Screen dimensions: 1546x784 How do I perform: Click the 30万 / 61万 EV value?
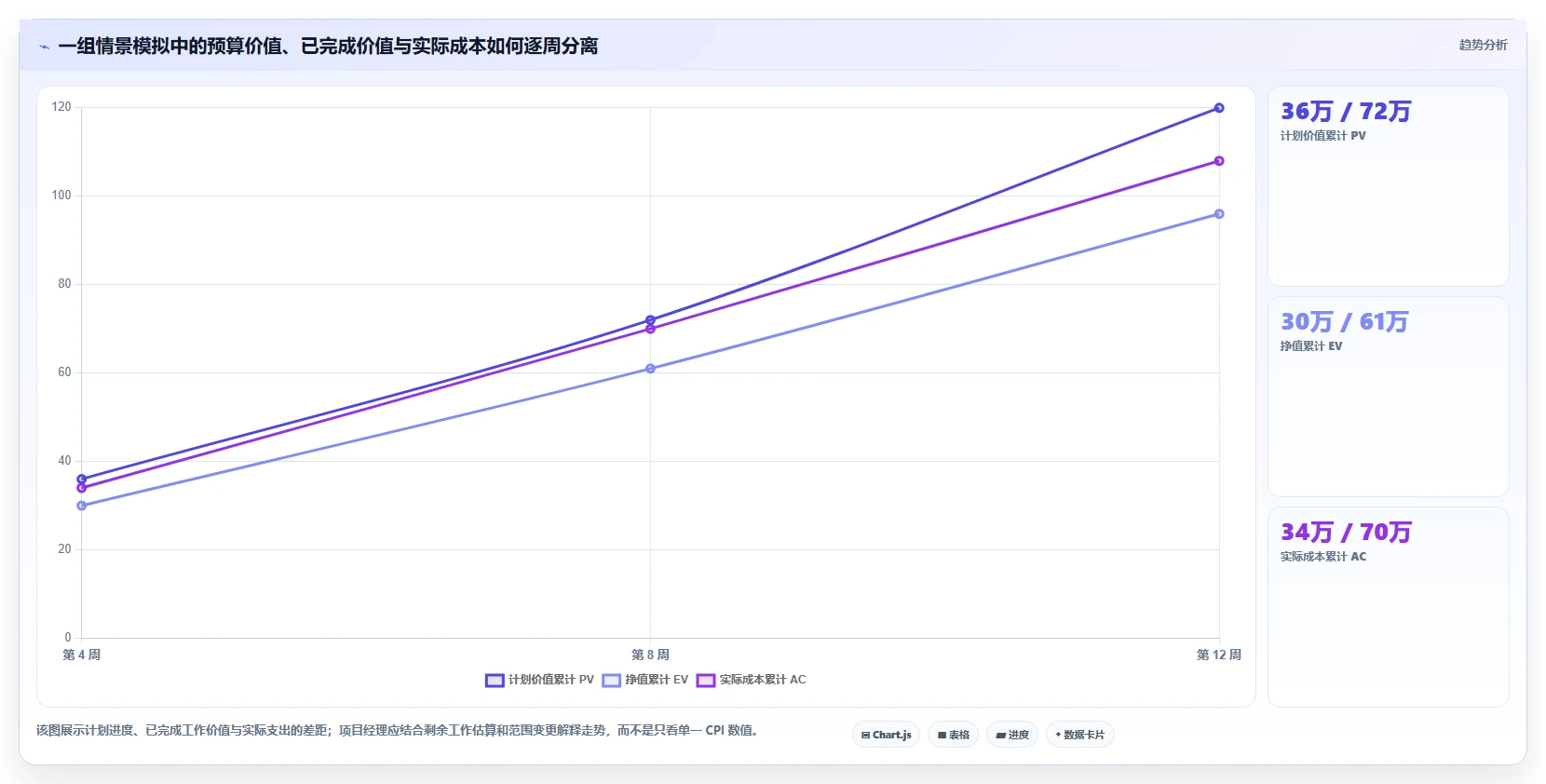point(1345,322)
